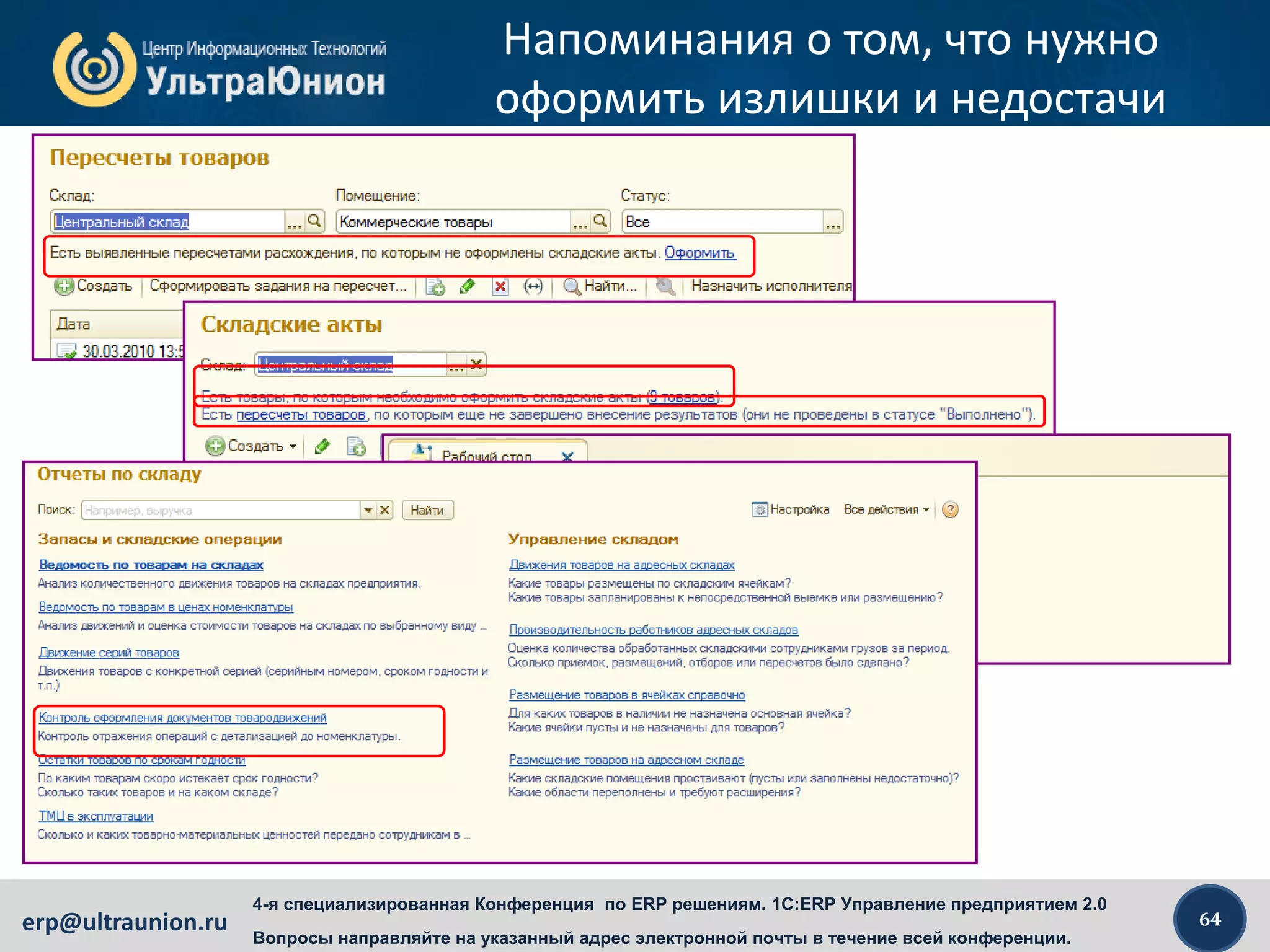Click the Дата column header

coord(117,324)
